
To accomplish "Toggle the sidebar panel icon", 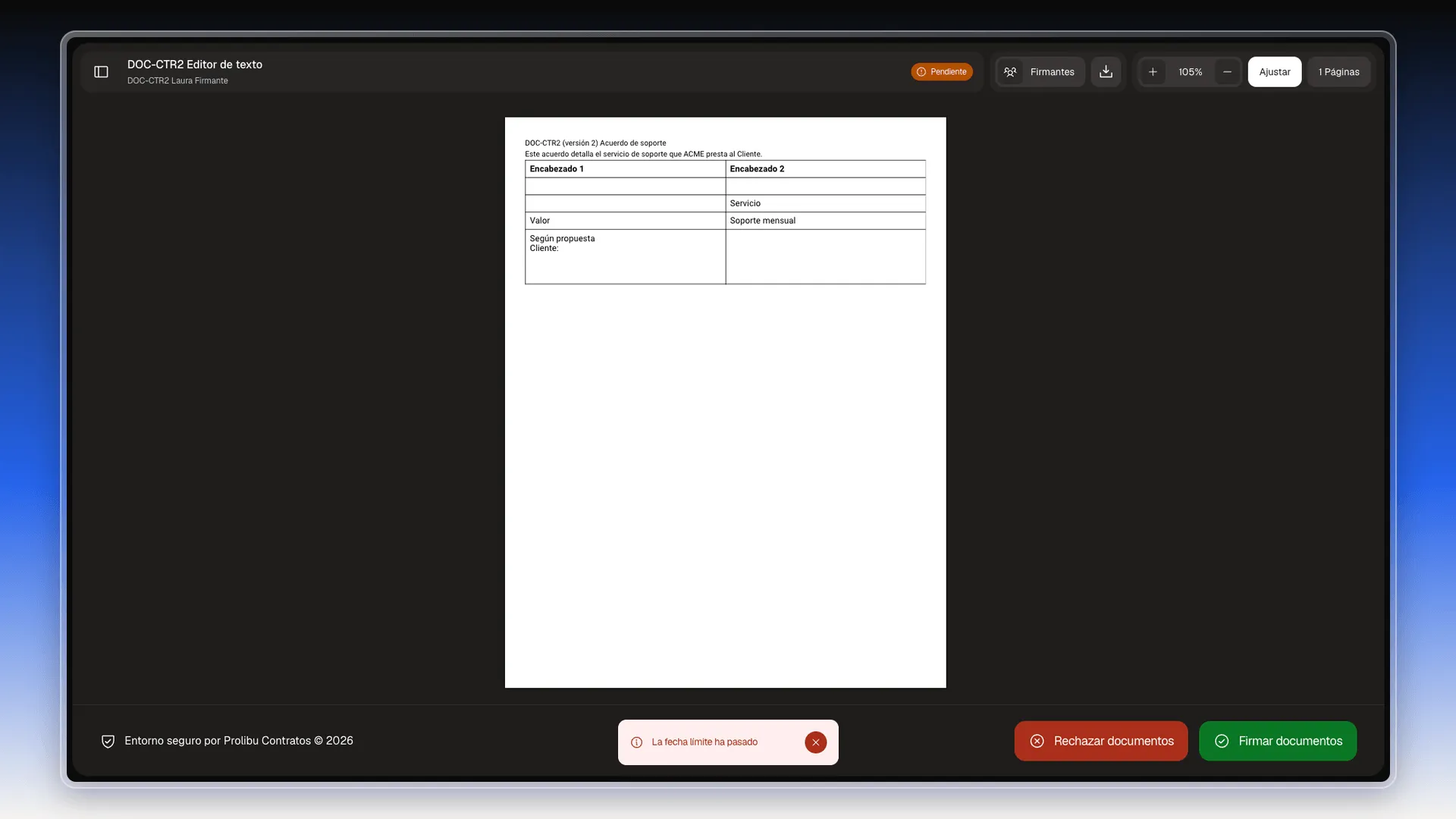I will point(101,72).
